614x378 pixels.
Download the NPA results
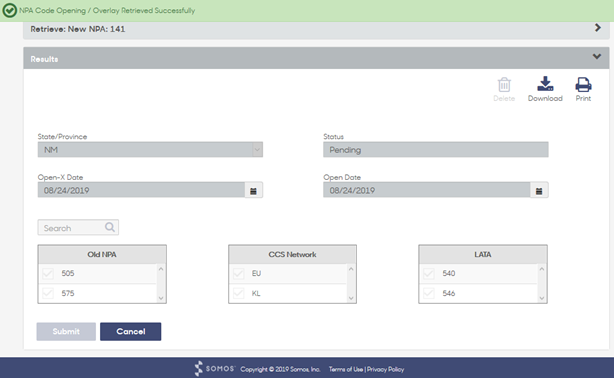(x=545, y=84)
